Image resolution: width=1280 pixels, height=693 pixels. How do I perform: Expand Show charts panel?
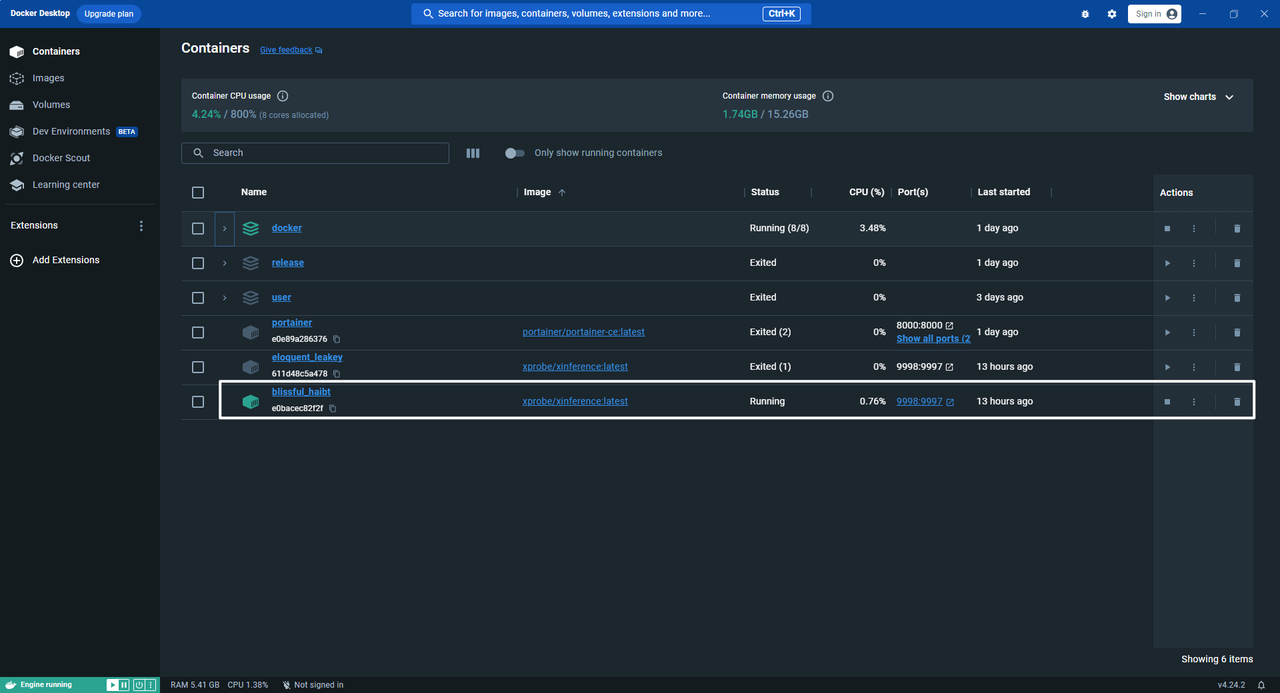1198,97
